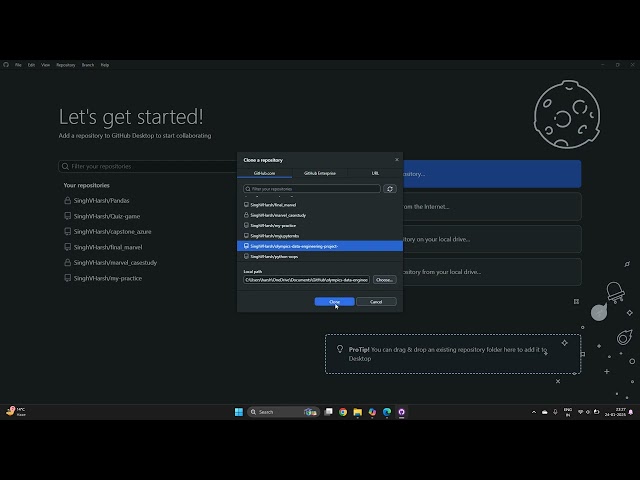Image resolution: width=640 pixels, height=480 pixels.
Task: Click the blue Clone button in the dialog
Action: click(x=334, y=302)
